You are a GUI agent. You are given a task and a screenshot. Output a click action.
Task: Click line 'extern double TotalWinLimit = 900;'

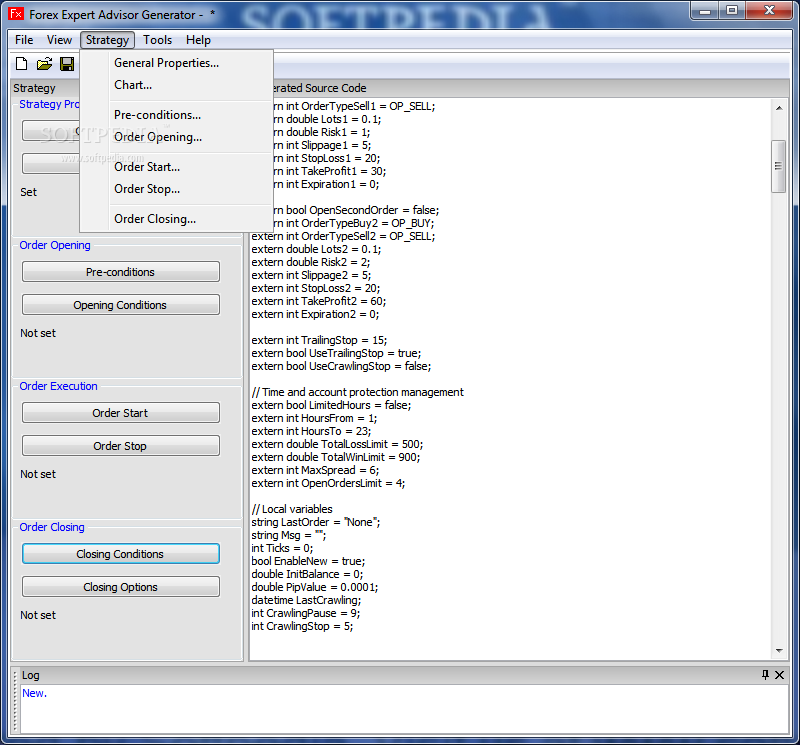click(x=335, y=457)
